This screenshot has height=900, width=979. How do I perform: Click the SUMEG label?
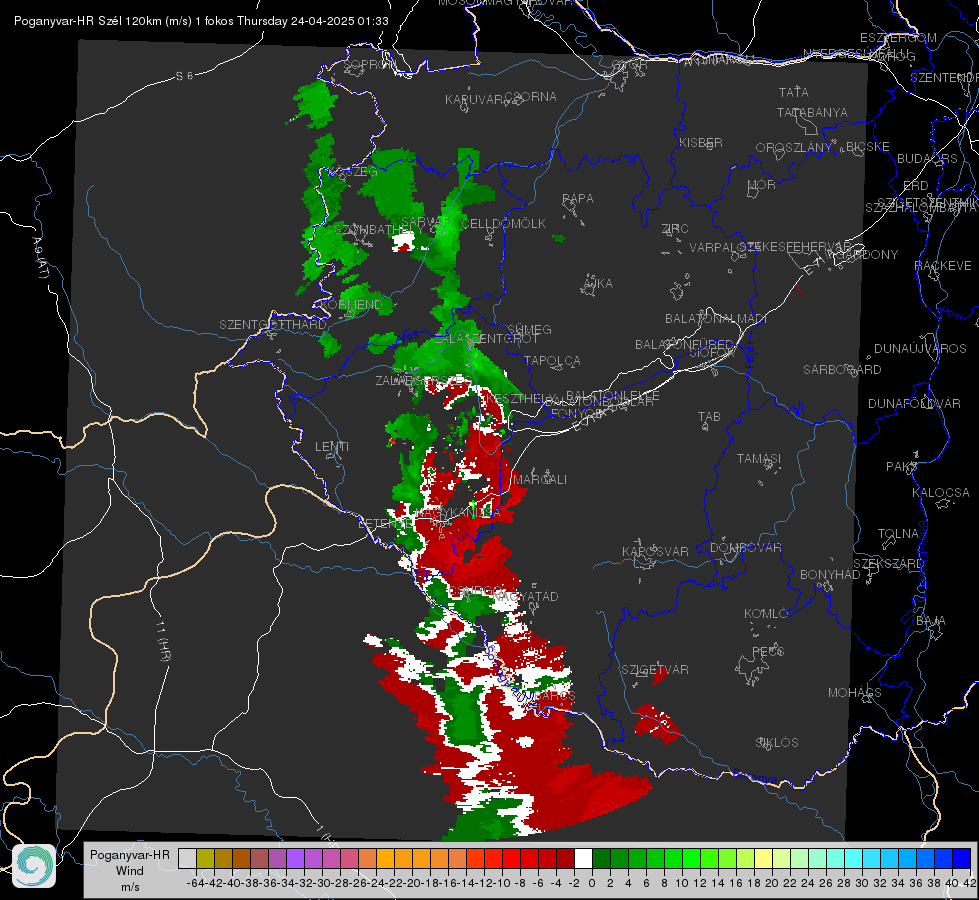click(x=529, y=330)
